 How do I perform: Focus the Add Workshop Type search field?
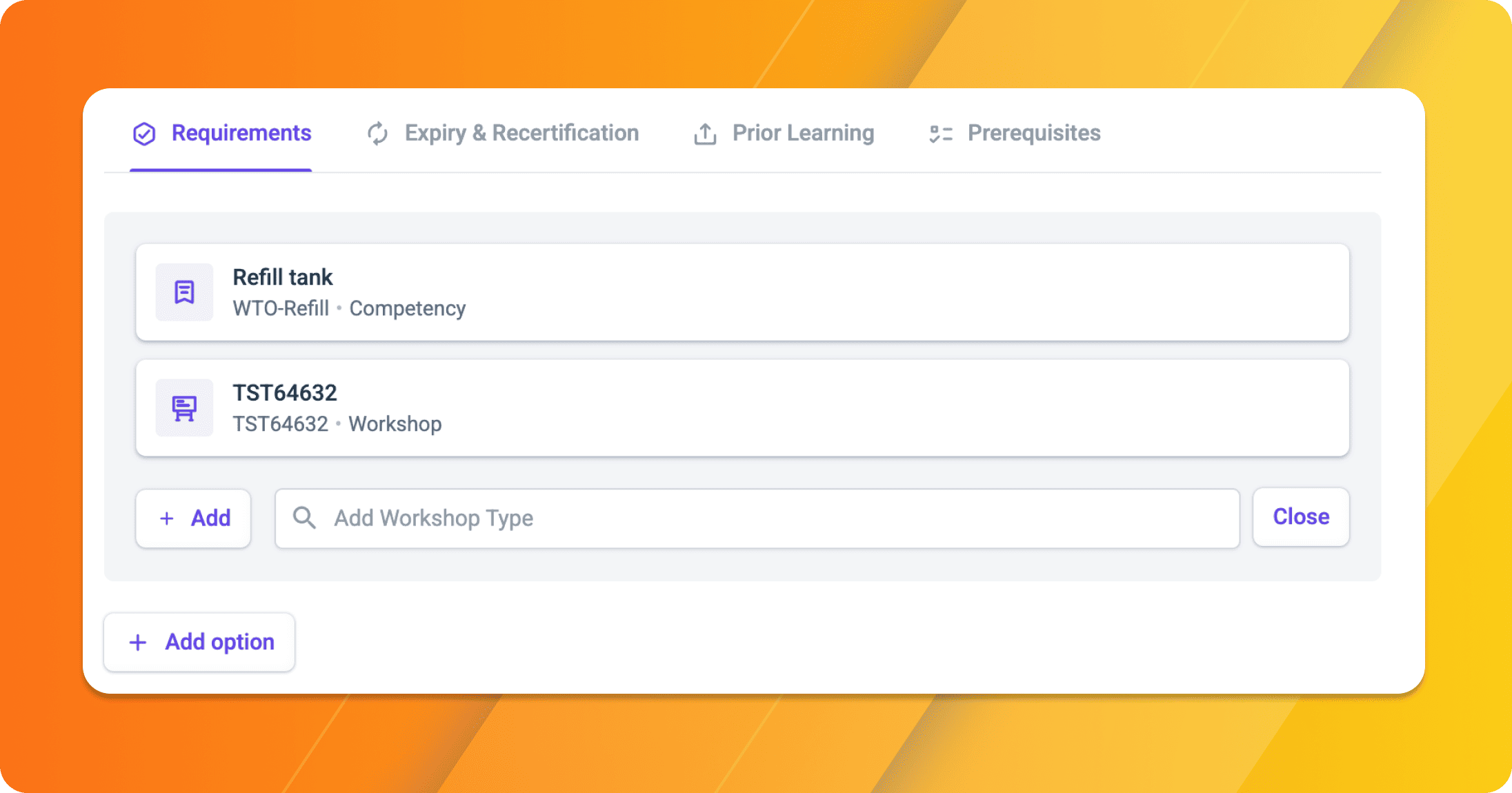point(757,519)
